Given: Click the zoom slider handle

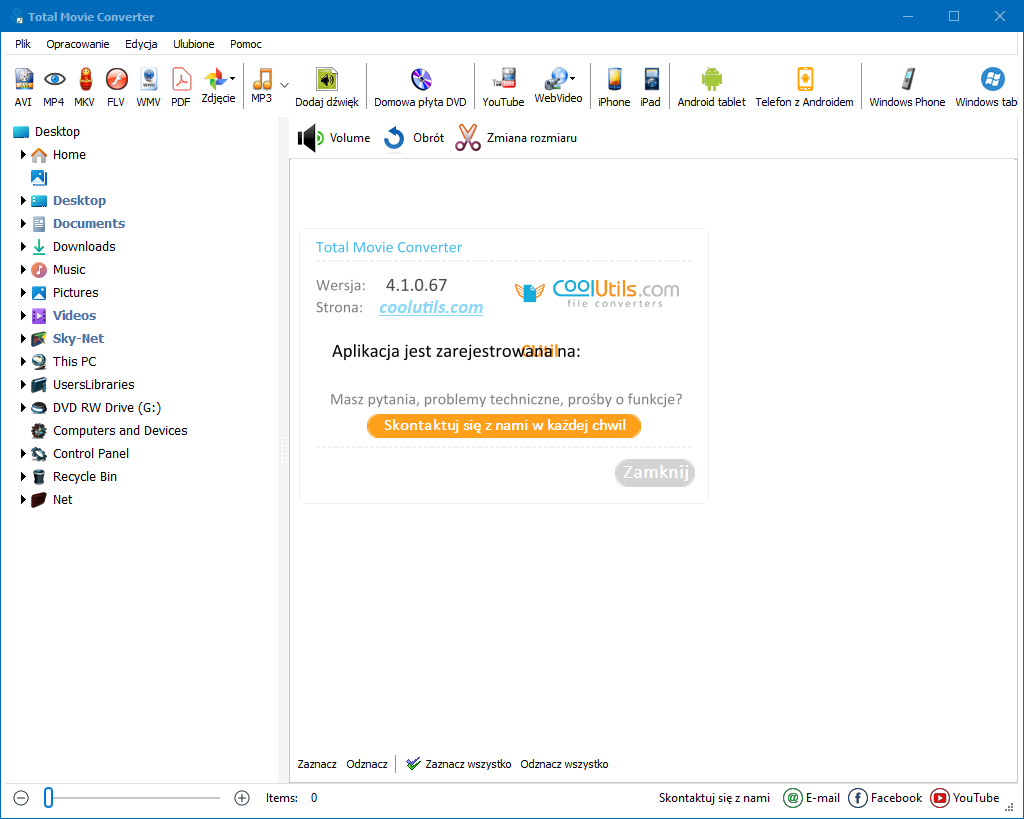Looking at the screenshot, I should pyautogui.click(x=48, y=797).
